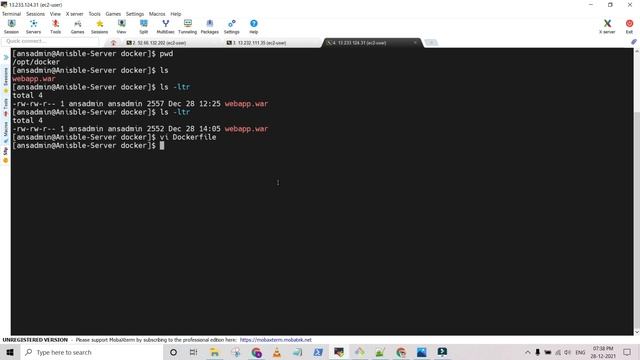The width and height of the screenshot is (640, 360).
Task: Switch to tab 2. 52.66.132.202 (ec2-user)
Action: pos(159,42)
